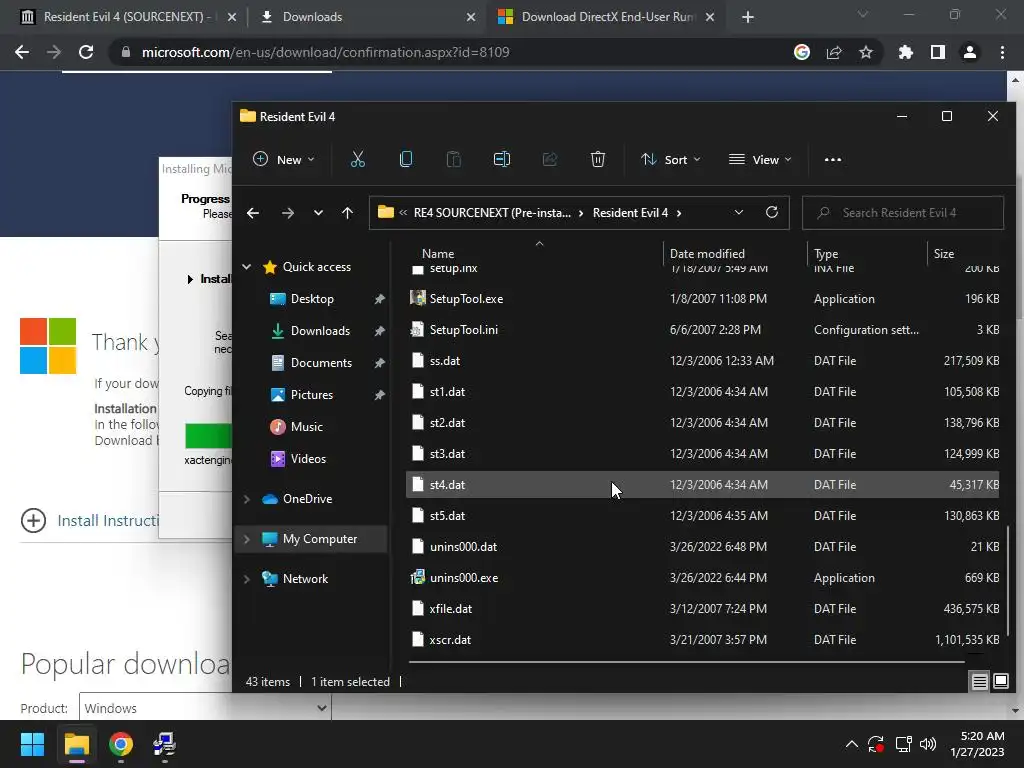Screen dimensions: 1024x768
Task: Click the search Resident Evil 4 field
Action: (x=903, y=213)
